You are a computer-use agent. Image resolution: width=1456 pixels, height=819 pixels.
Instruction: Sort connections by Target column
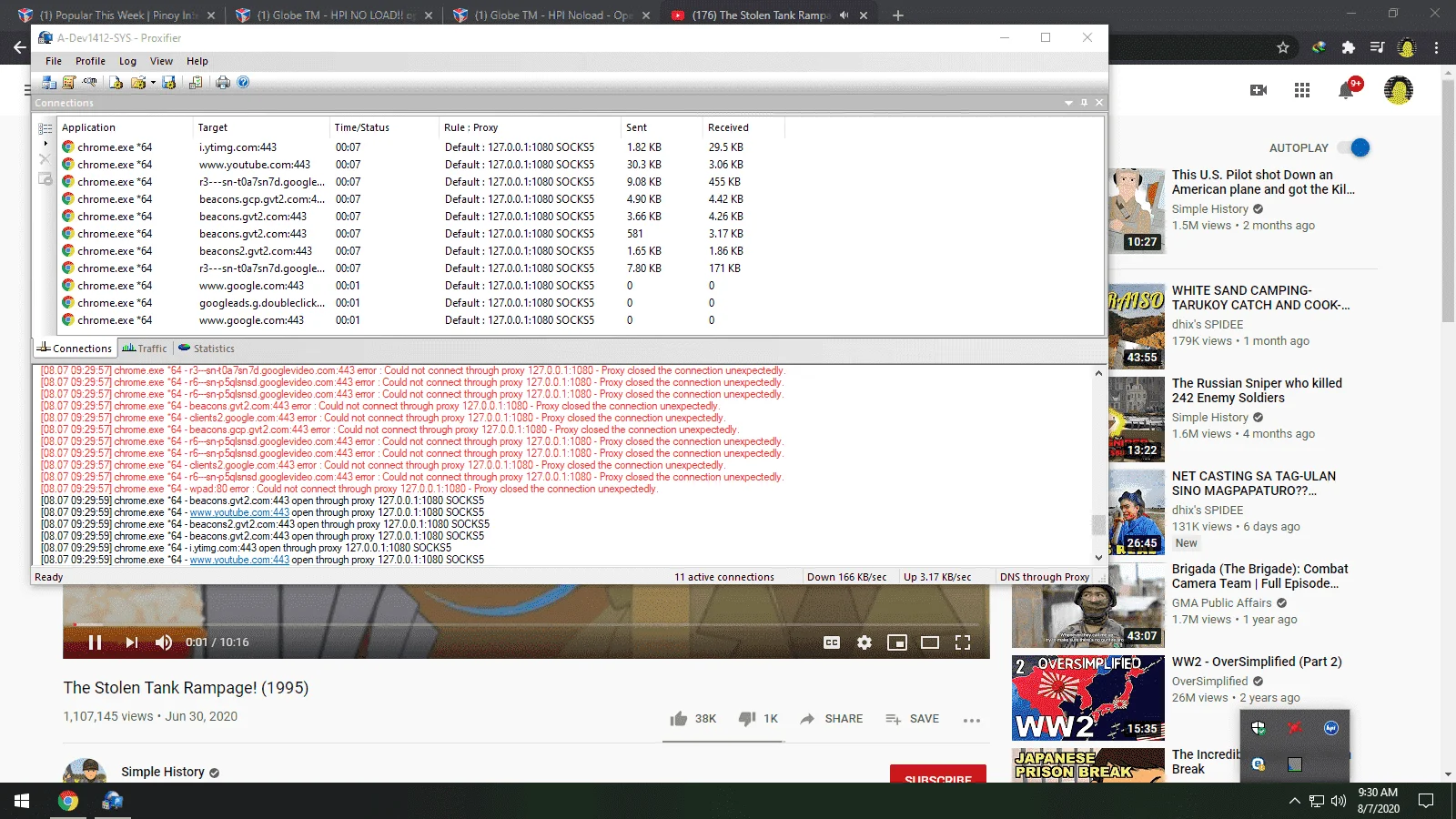click(x=262, y=127)
